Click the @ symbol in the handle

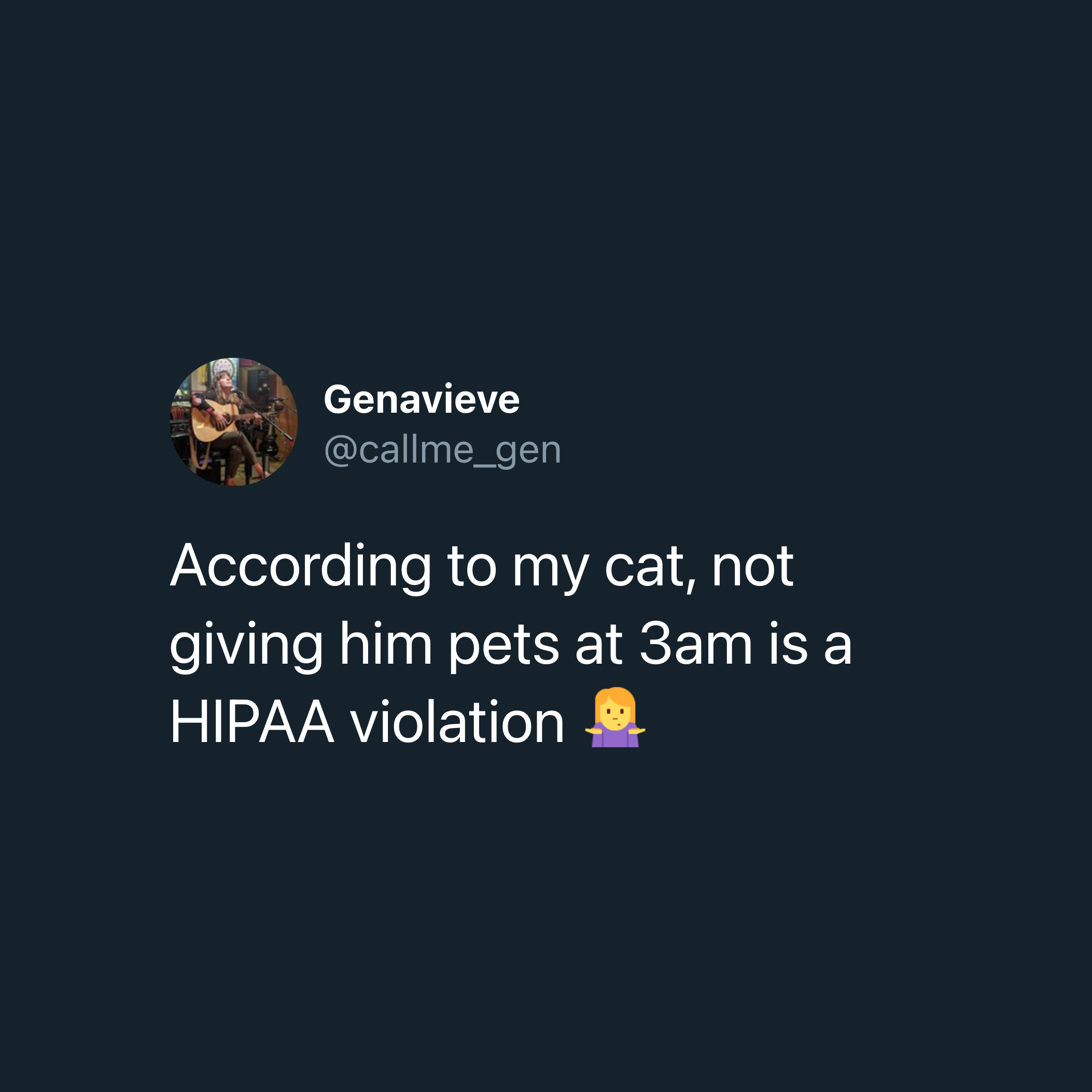(x=340, y=451)
